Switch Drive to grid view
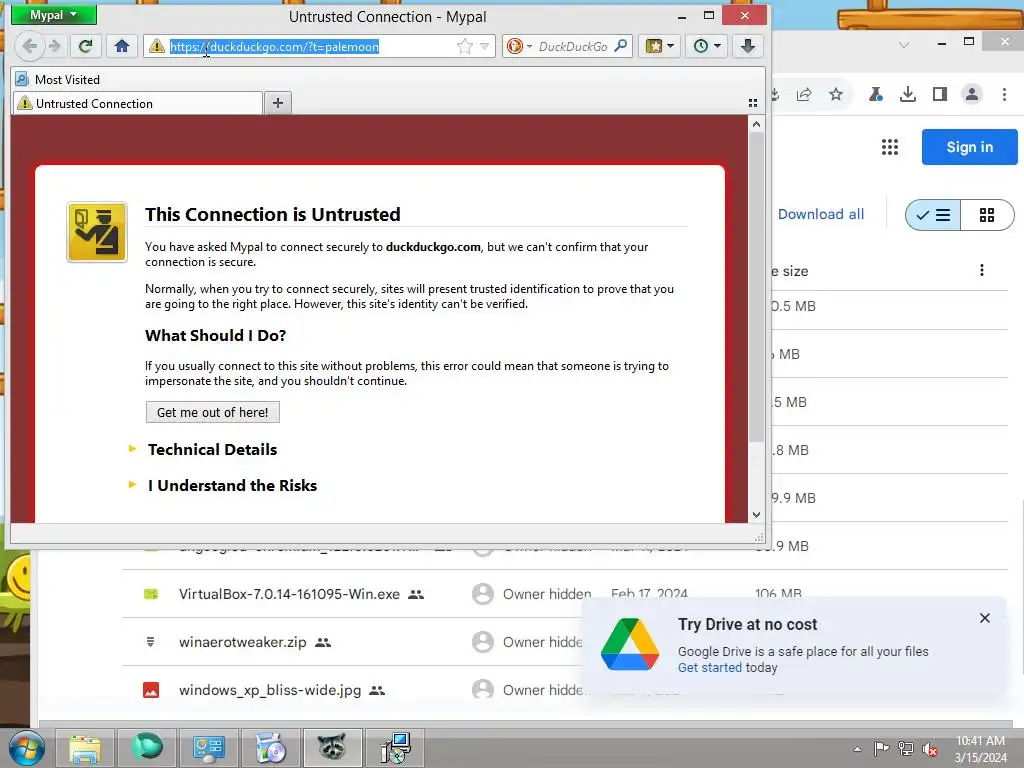The image size is (1024, 768). [987, 215]
